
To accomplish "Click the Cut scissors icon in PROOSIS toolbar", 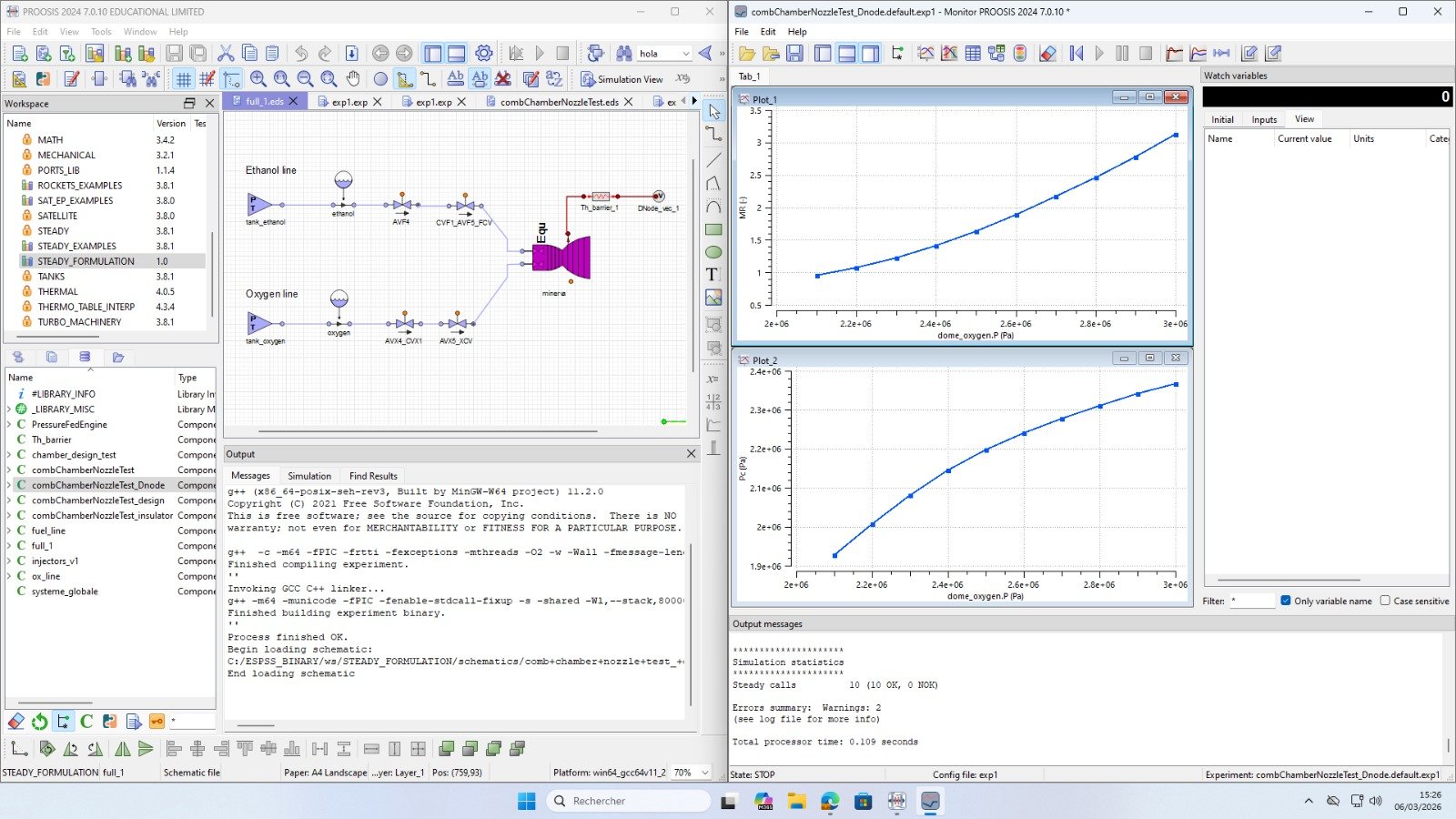I will pos(226,54).
